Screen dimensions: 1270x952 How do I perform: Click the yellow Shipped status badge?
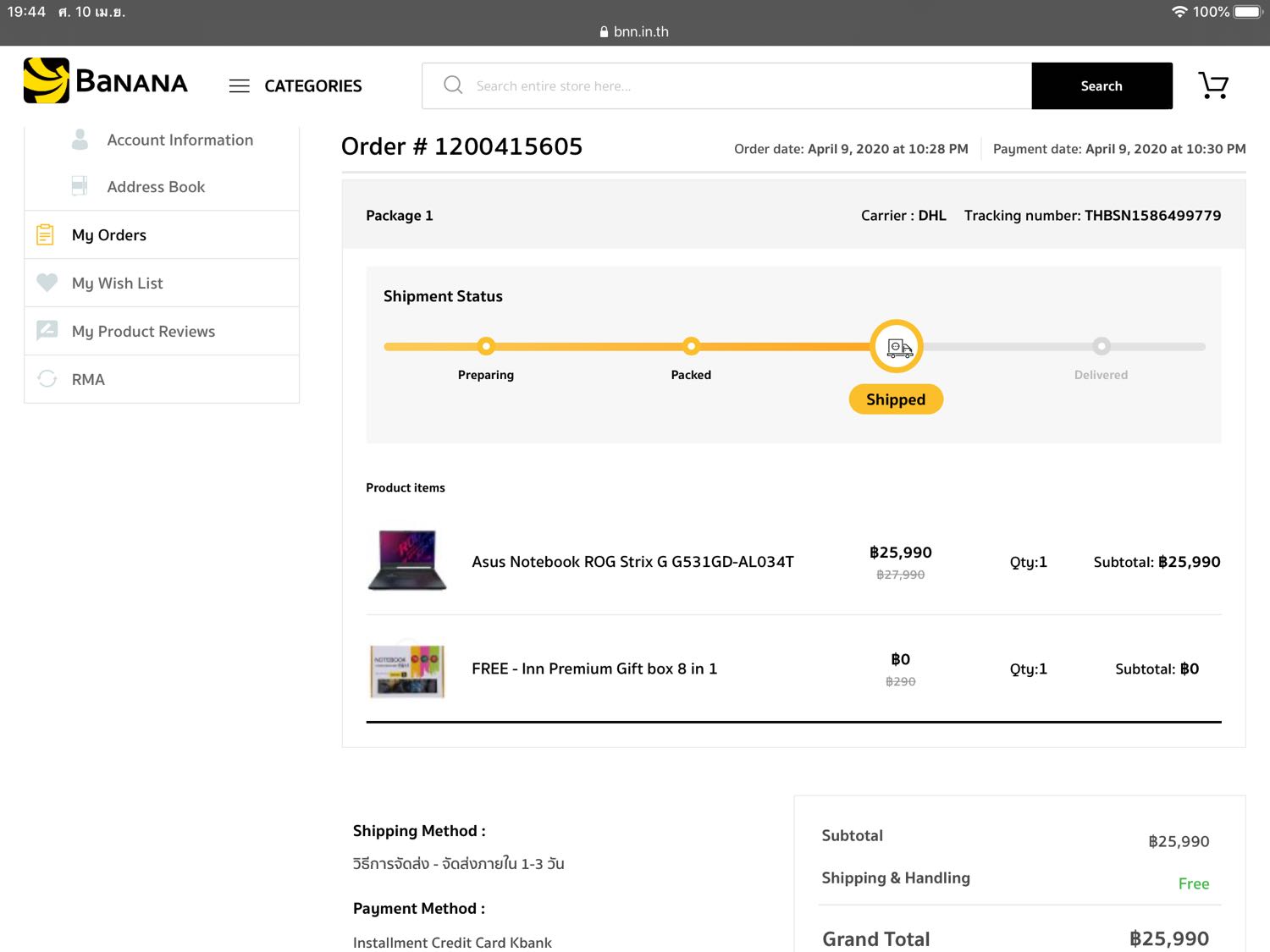tap(896, 399)
